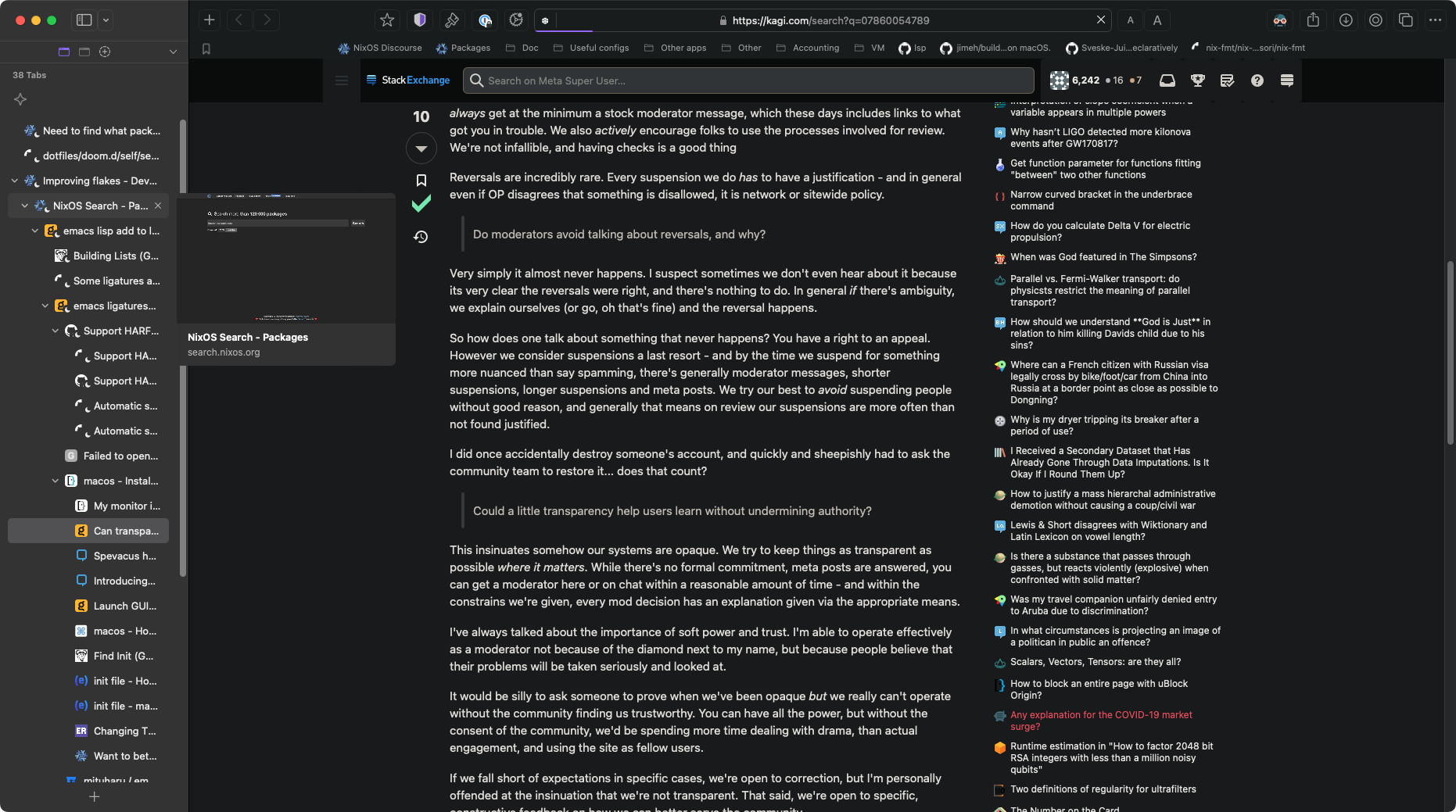The height and width of the screenshot is (812, 1456).
Task: Open the 'NixOS Discourse' bookmark
Action: coord(380,48)
